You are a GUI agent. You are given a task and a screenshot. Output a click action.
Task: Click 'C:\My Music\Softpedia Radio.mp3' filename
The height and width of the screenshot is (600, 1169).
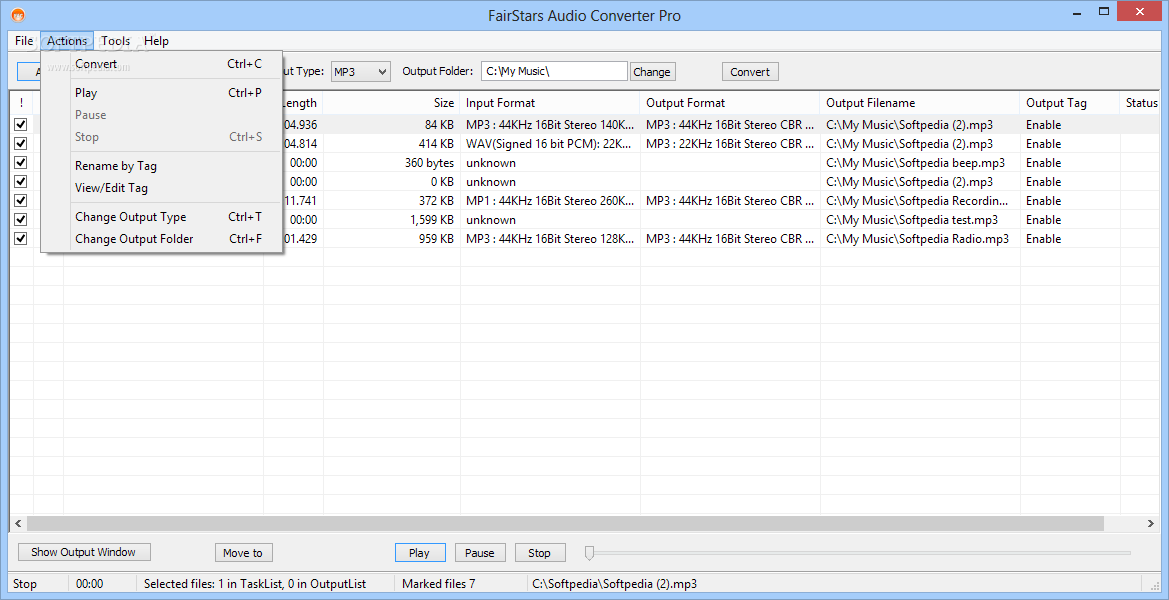pos(920,239)
